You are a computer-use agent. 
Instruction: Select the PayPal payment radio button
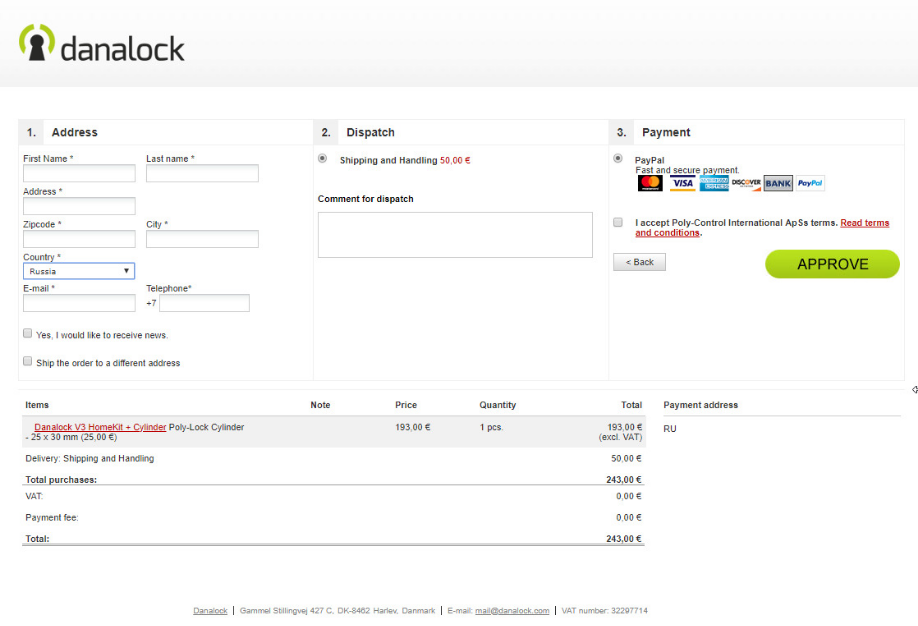tap(618, 158)
